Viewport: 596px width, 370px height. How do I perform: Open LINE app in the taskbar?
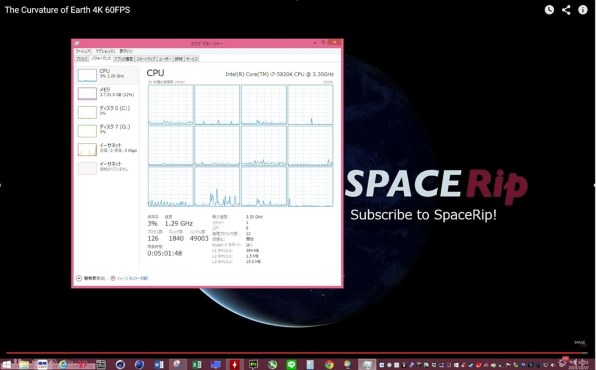click(x=291, y=365)
